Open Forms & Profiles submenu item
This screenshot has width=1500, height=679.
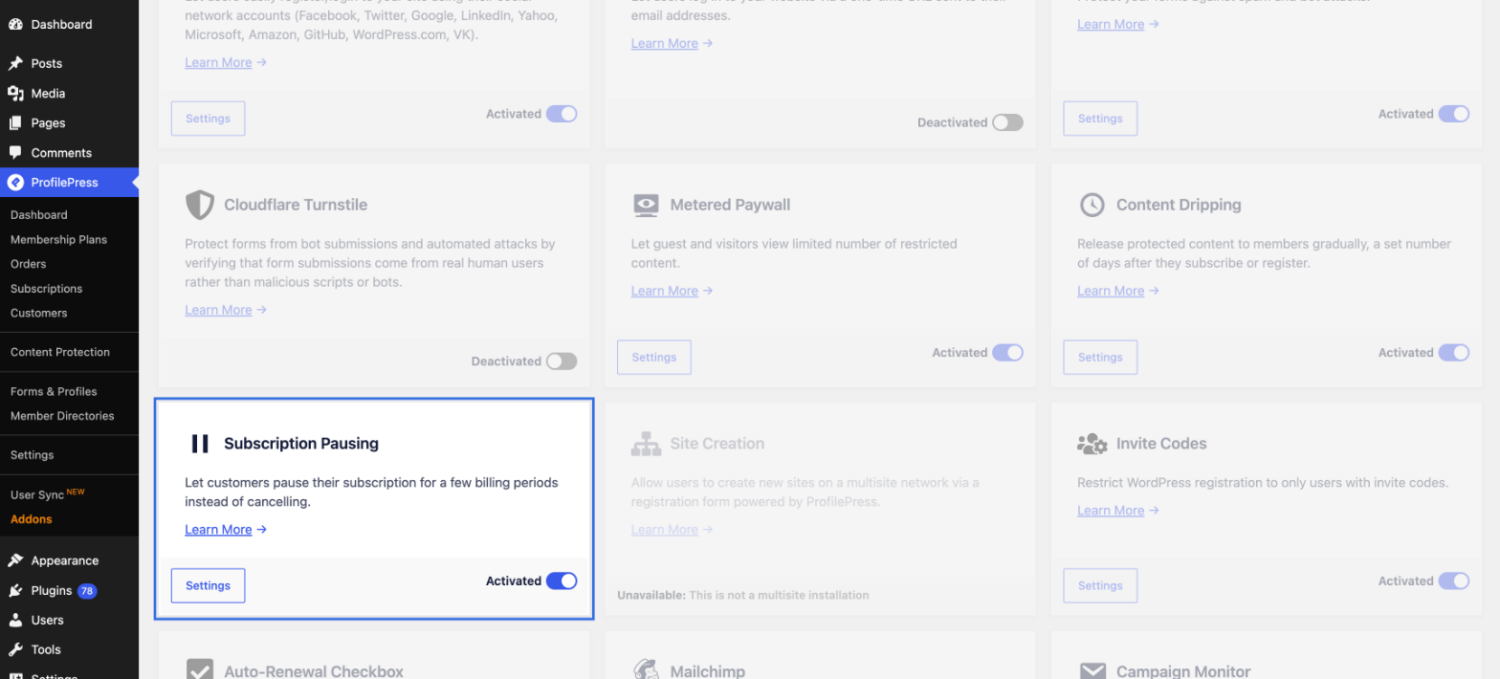53,392
